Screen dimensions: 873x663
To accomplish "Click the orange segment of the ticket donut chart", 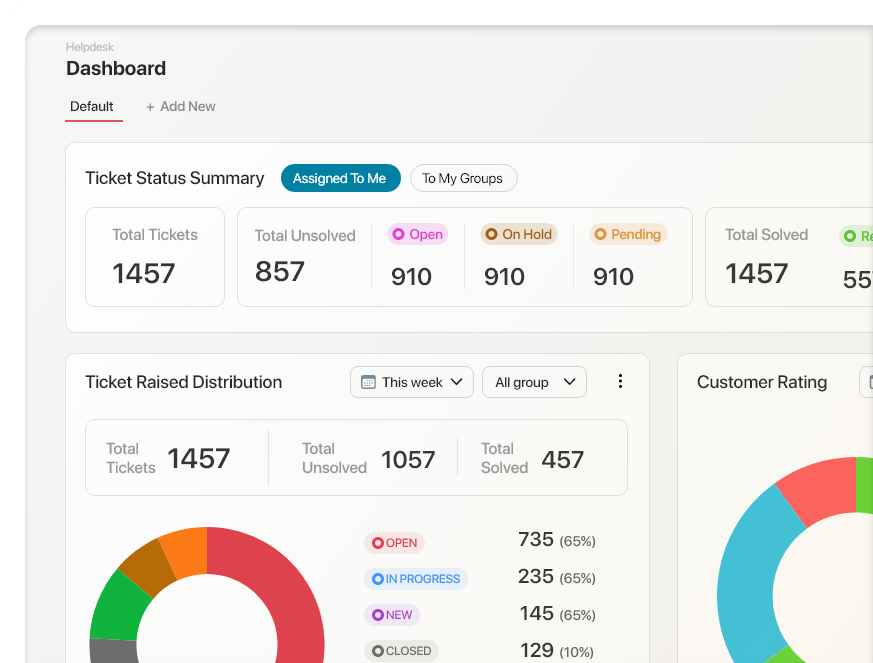I will (187, 552).
